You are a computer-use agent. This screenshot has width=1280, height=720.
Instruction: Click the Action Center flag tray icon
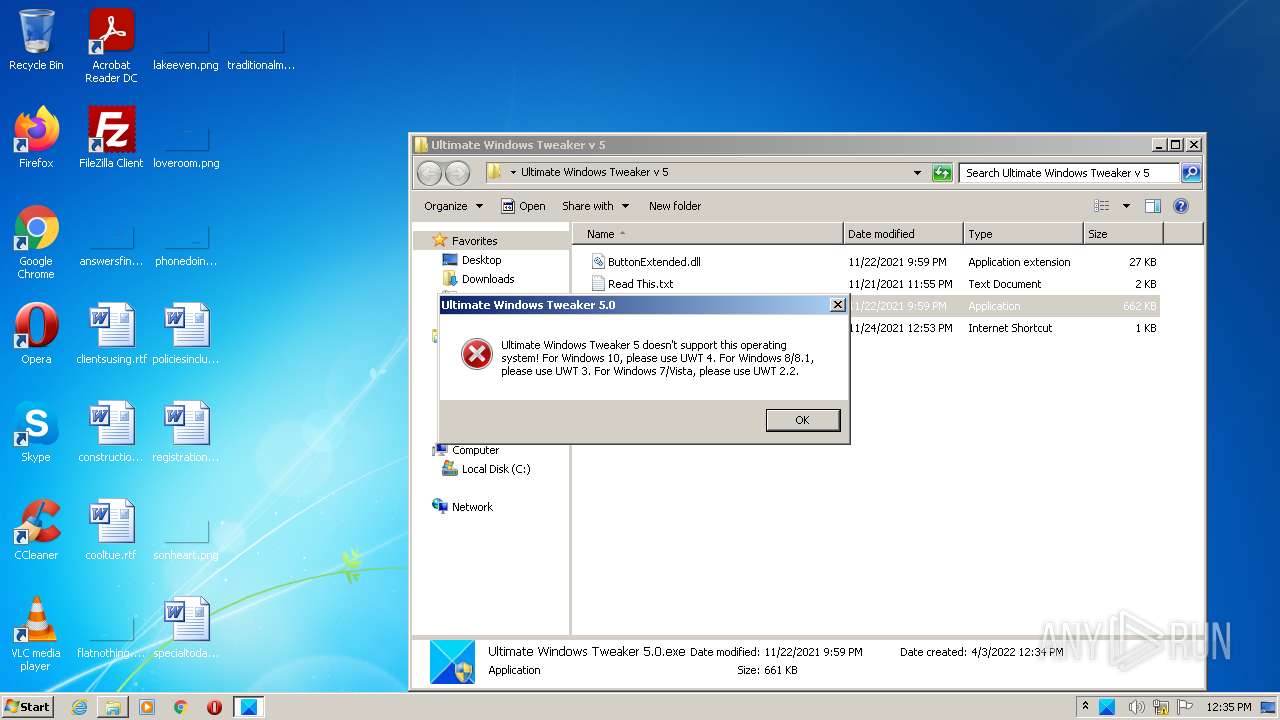pos(1186,707)
